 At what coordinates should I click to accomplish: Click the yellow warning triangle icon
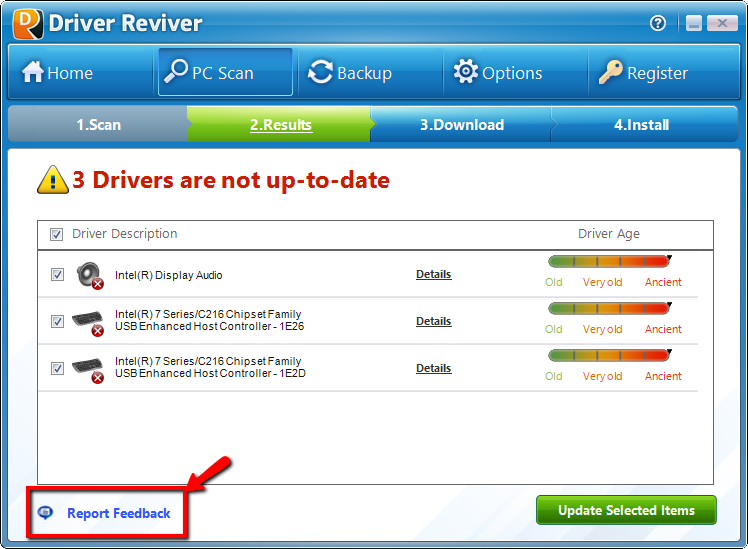pos(52,179)
